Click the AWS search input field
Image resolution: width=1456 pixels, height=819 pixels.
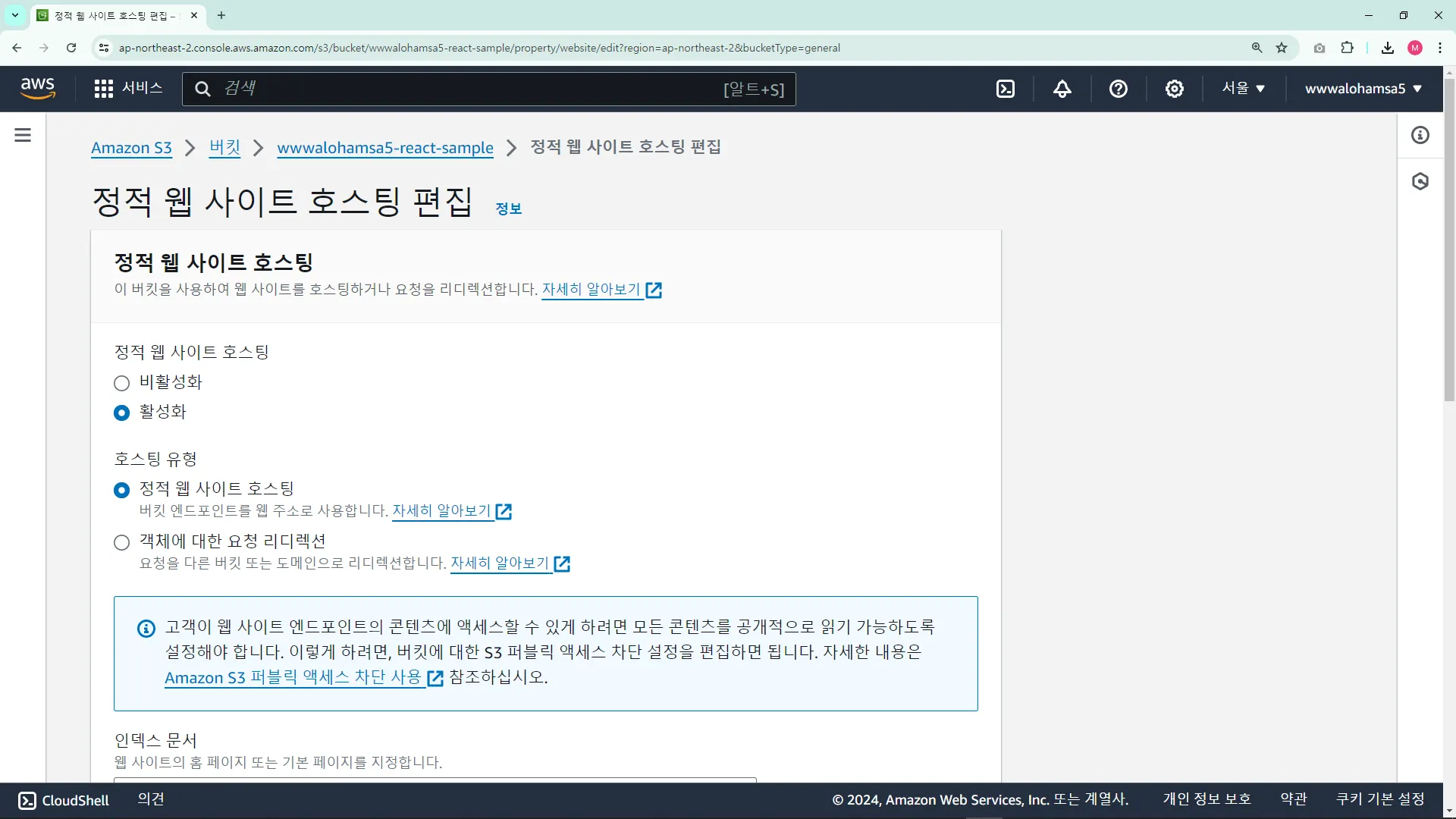click(470, 89)
